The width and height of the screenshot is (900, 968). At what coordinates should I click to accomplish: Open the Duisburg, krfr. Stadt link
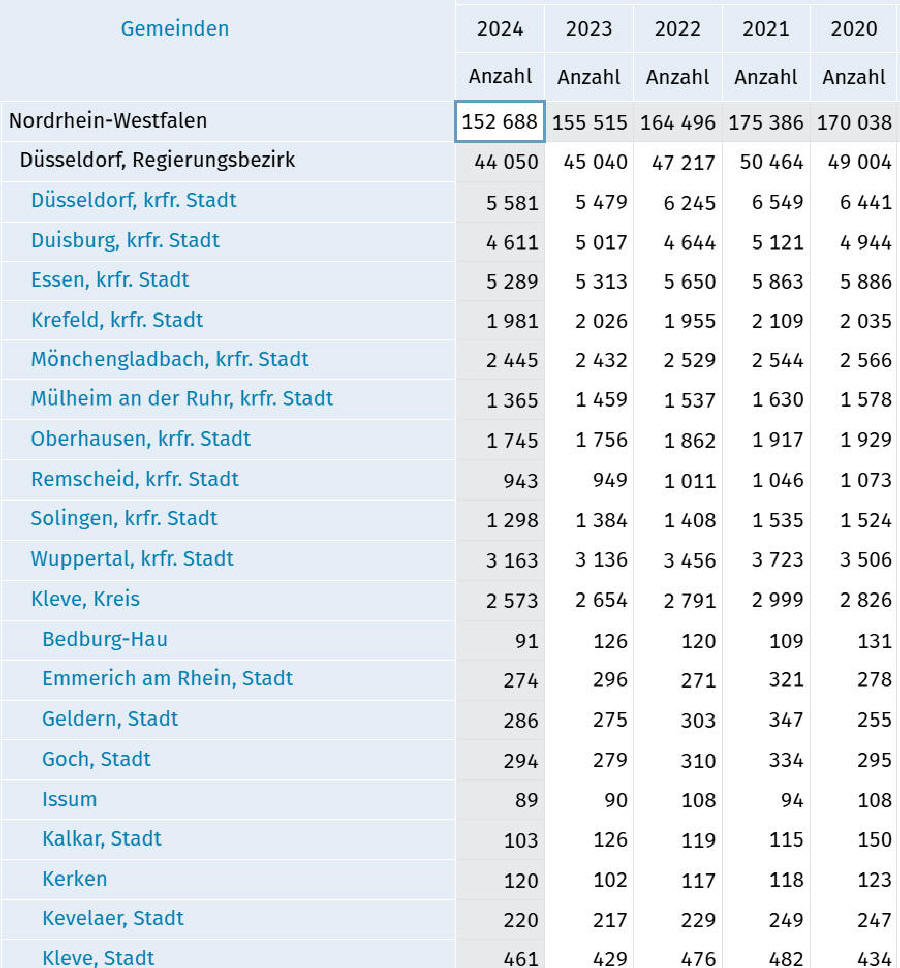coord(125,240)
